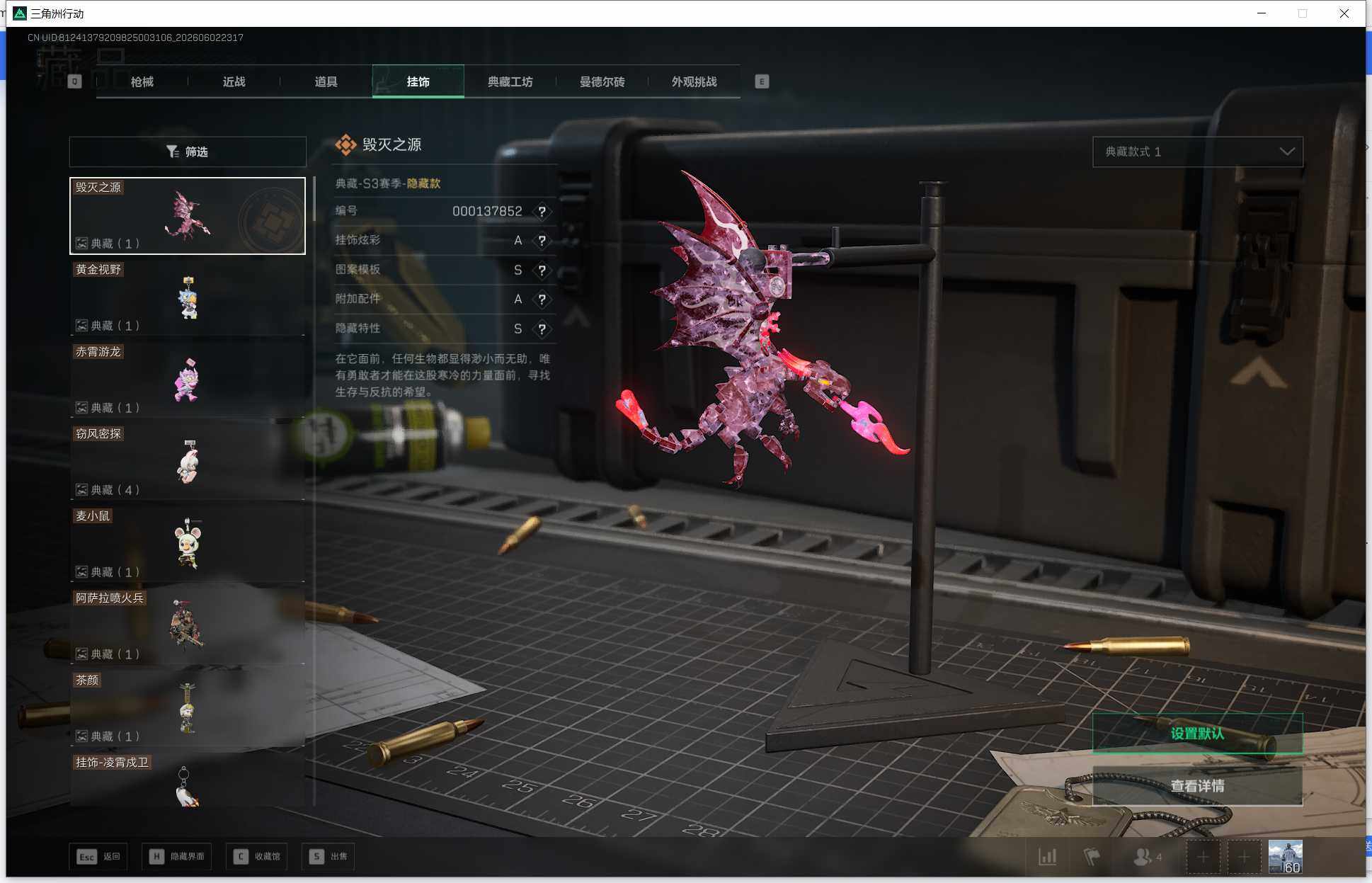Click the 典藏-S3赛季-隐藏款 label
The height and width of the screenshot is (883, 1372).
tap(388, 183)
